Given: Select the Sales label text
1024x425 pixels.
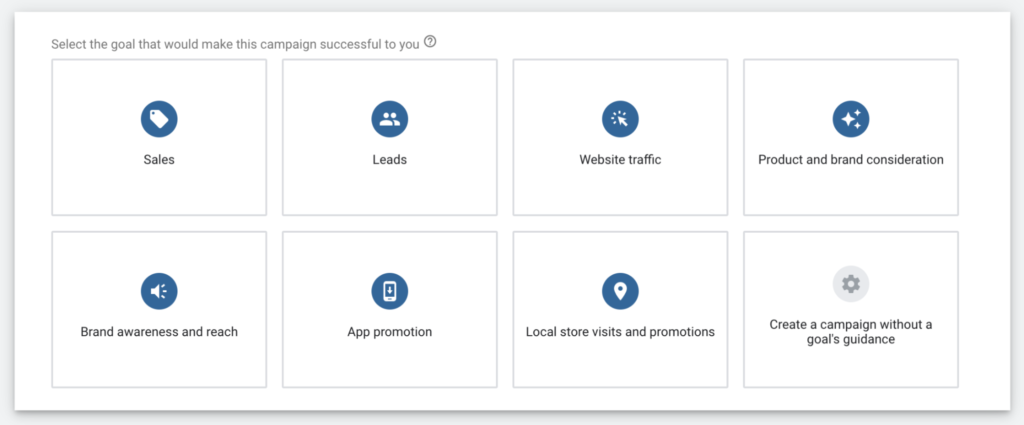Looking at the screenshot, I should (x=159, y=159).
